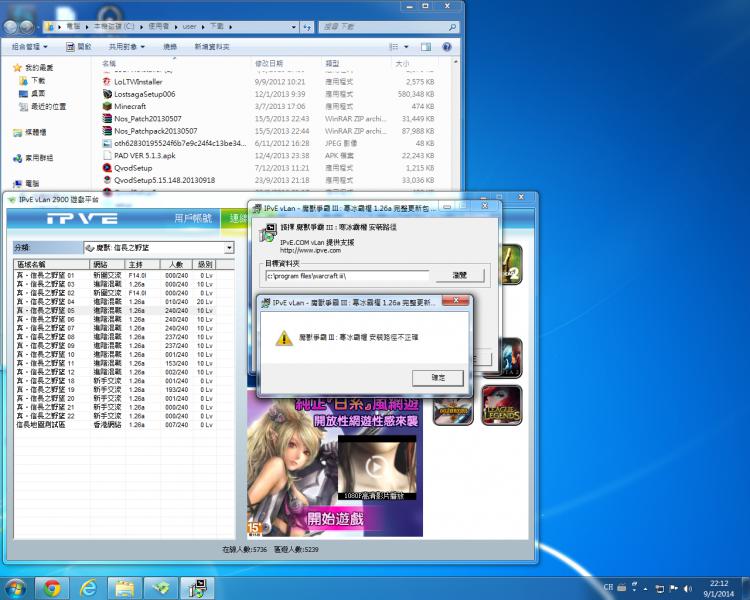Select room 真‧信長之野望 05 in list
The height and width of the screenshot is (600, 750).
click(x=46, y=310)
